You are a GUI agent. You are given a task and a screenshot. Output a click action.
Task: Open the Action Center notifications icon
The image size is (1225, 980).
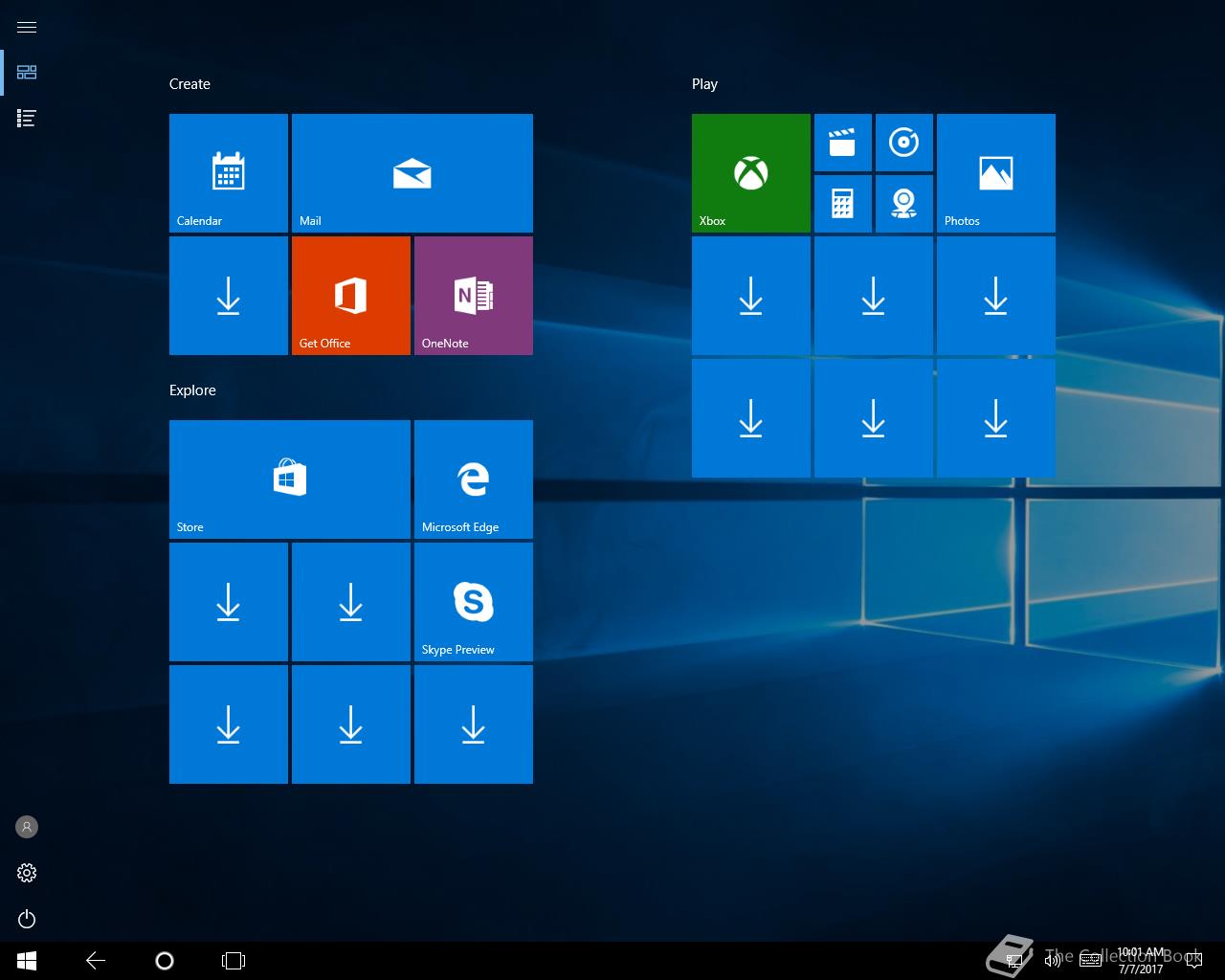[x=1193, y=961]
